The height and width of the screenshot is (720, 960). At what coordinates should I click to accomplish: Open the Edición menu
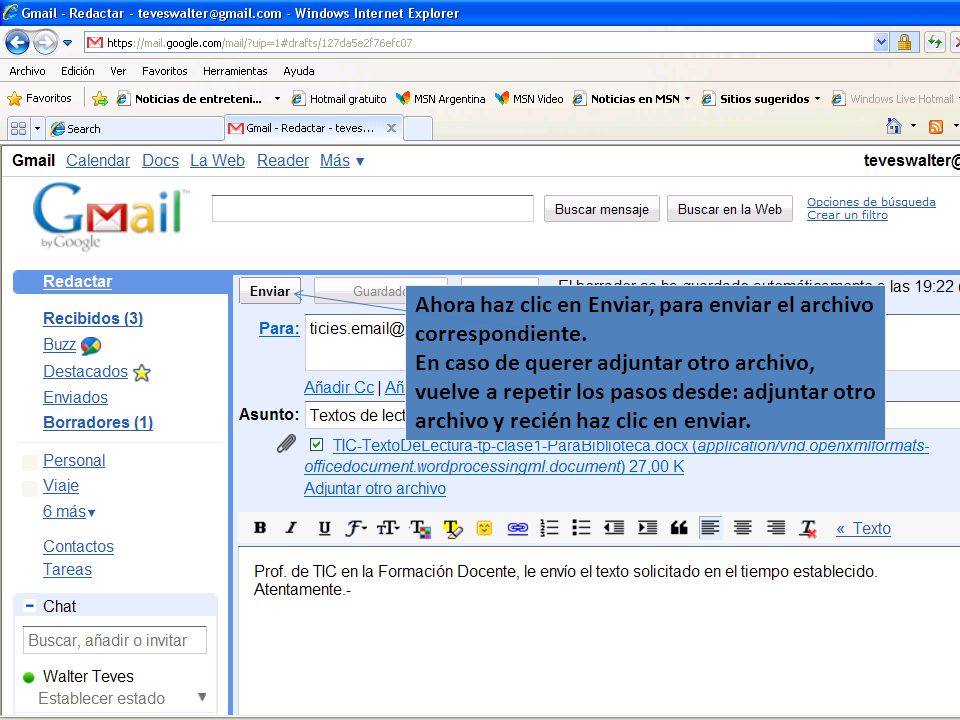tap(78, 71)
